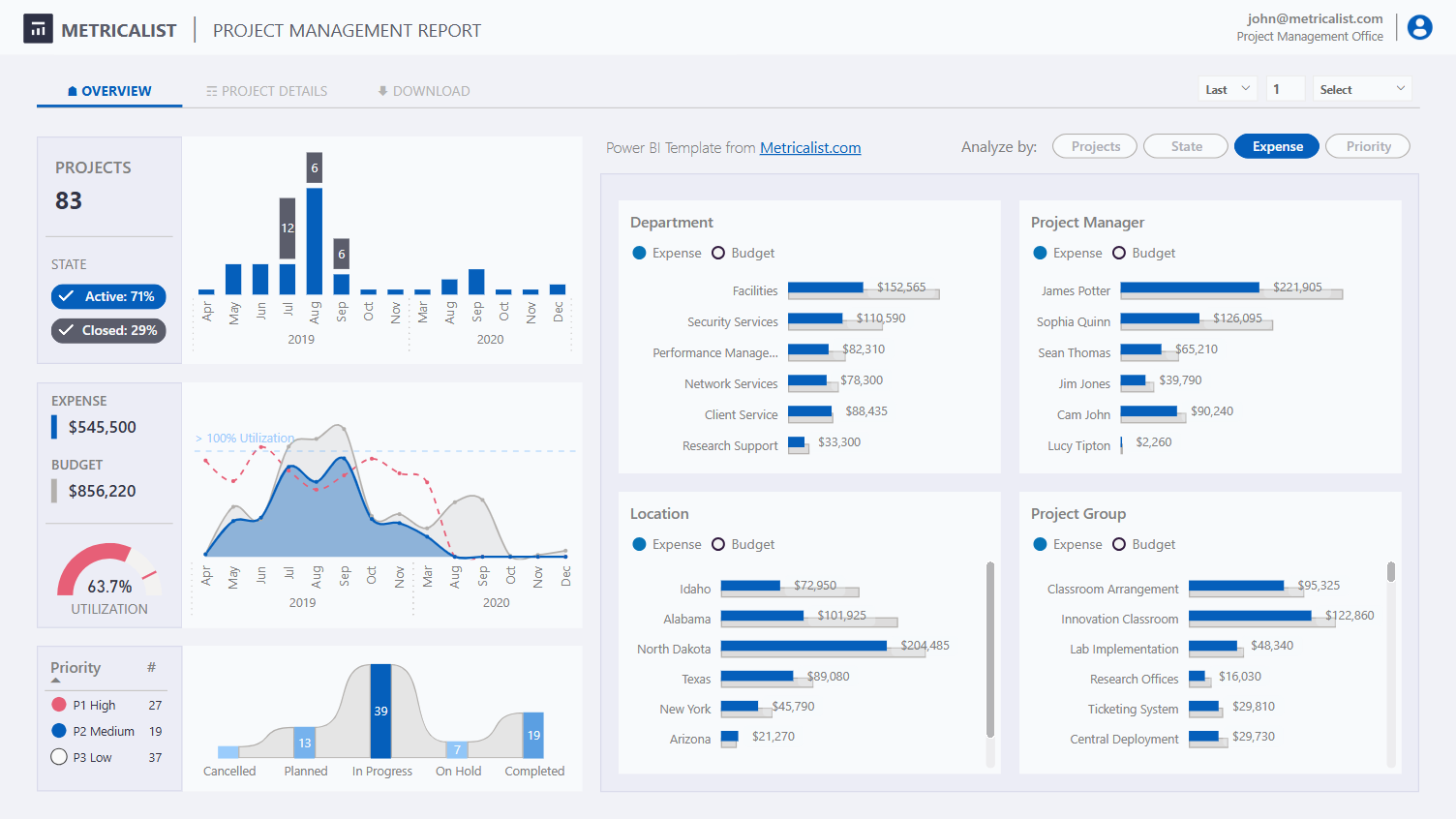Click the P1 High red color swatch
The height and width of the screenshot is (819, 1456).
click(x=59, y=705)
